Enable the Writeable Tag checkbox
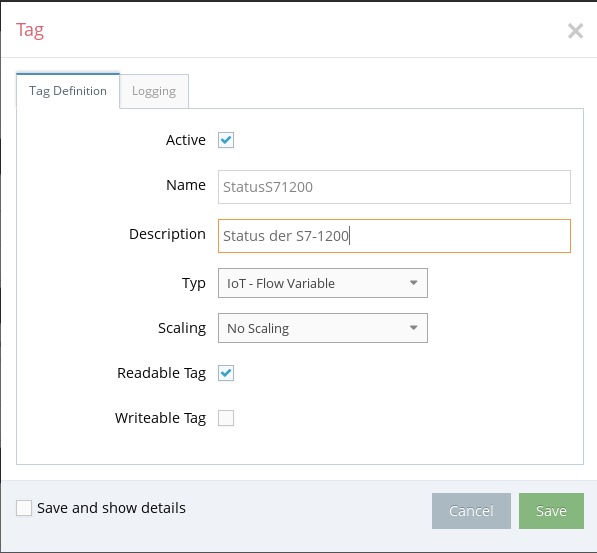This screenshot has height=553, width=597. tap(226, 418)
